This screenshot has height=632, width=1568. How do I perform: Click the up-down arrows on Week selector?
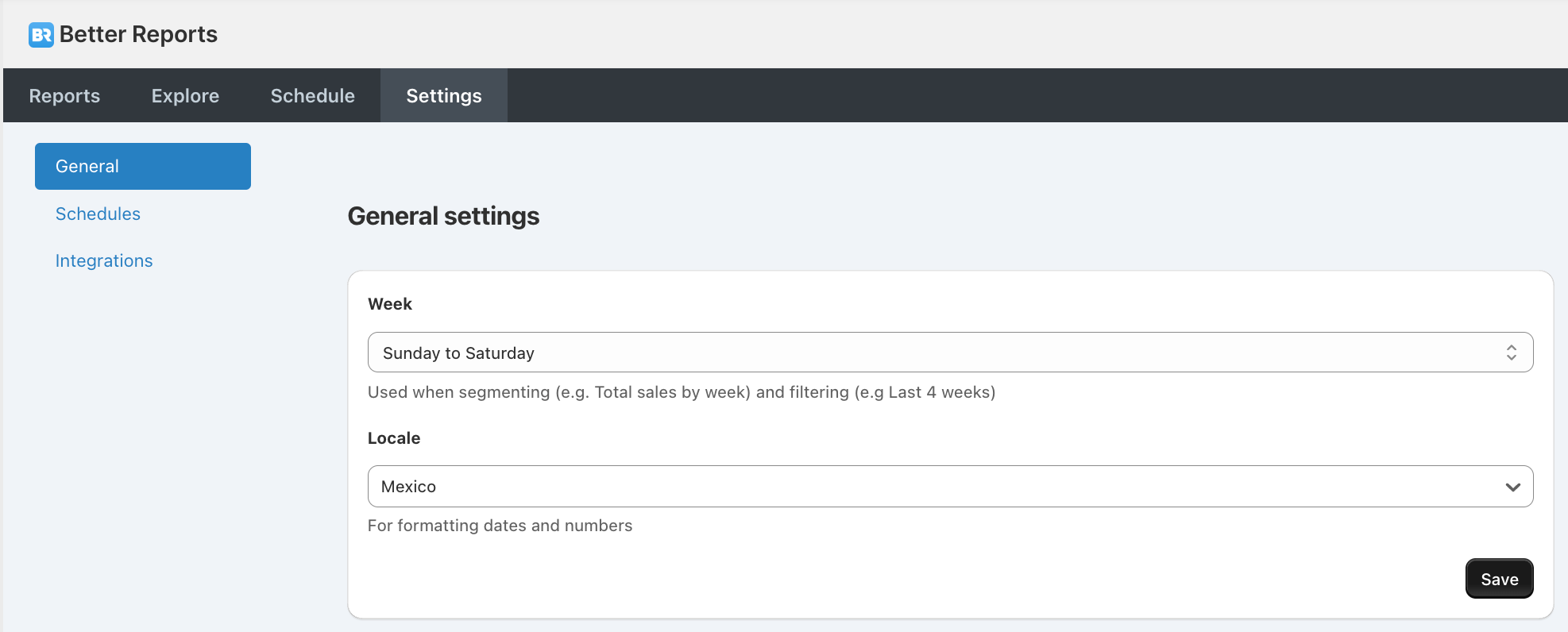[x=1511, y=353]
